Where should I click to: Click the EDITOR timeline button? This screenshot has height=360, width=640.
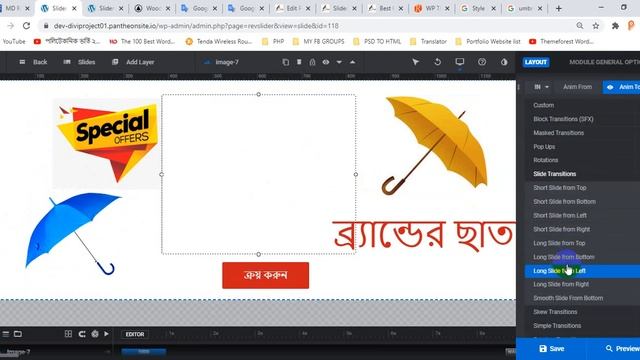pyautogui.click(x=135, y=334)
